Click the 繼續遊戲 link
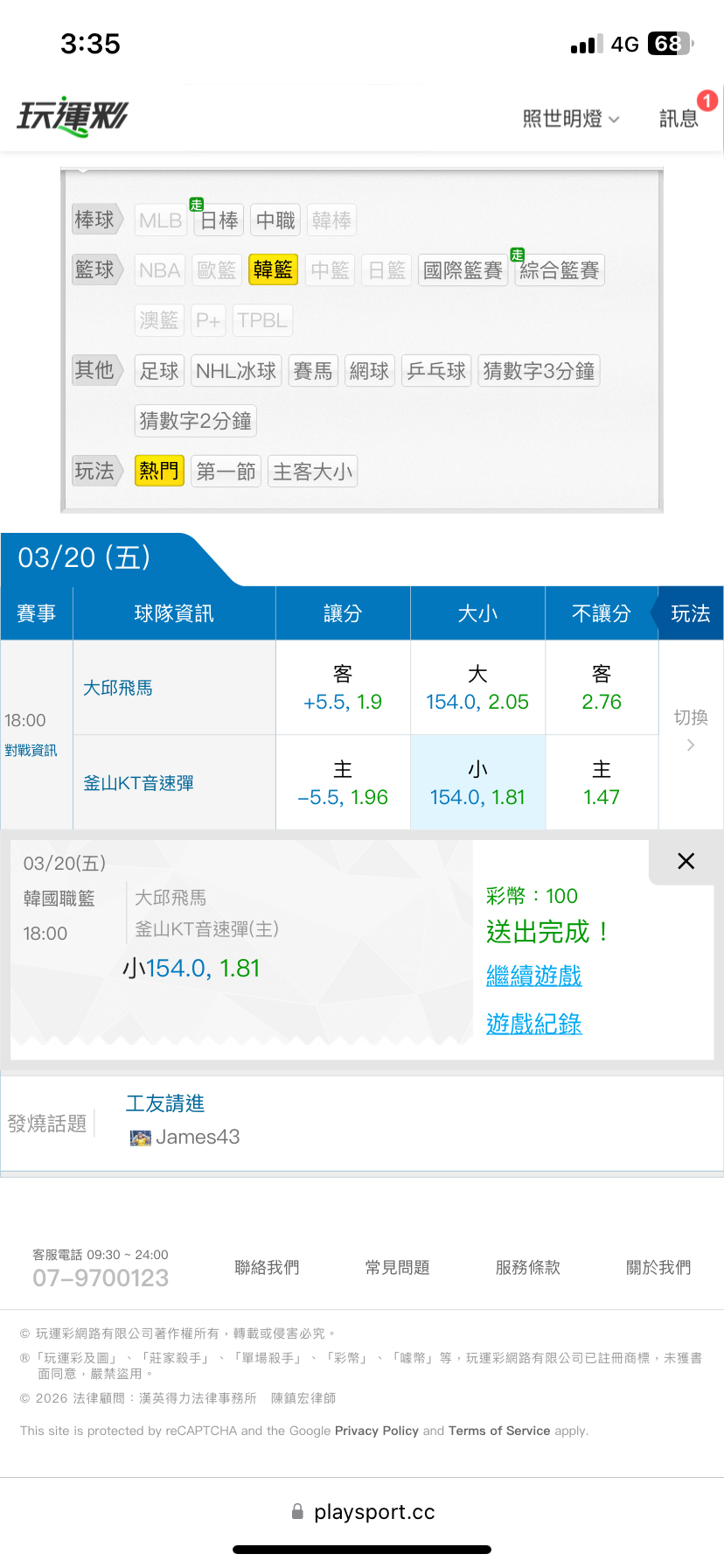Viewport: 724px width, 1568px height. [533, 976]
